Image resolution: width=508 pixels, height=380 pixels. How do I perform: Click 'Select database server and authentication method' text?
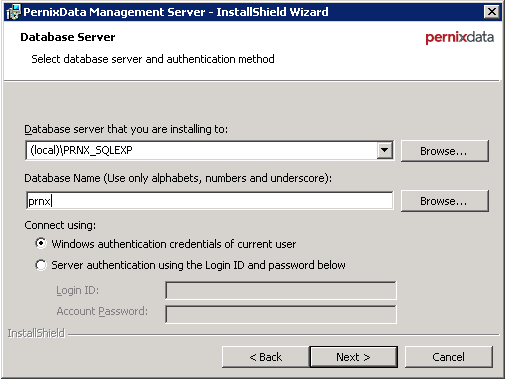(153, 59)
